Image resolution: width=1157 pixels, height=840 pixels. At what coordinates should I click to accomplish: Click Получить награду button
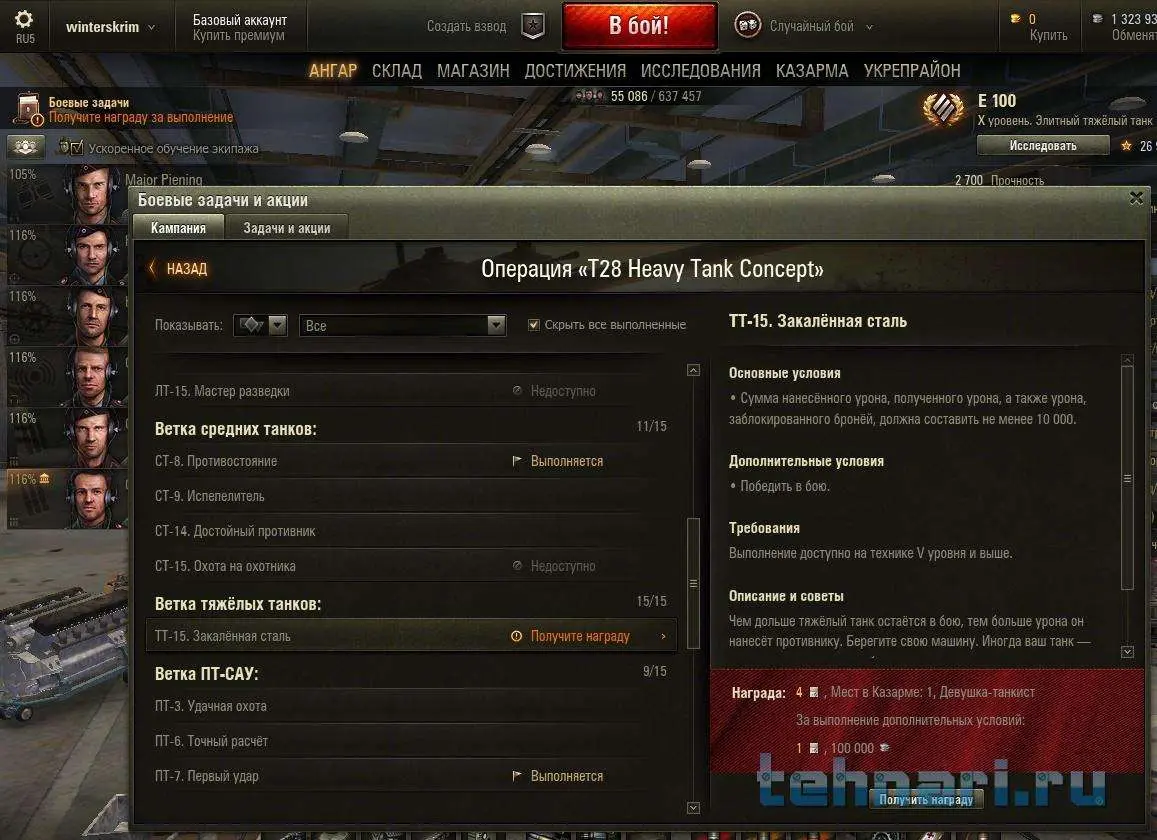(x=926, y=799)
